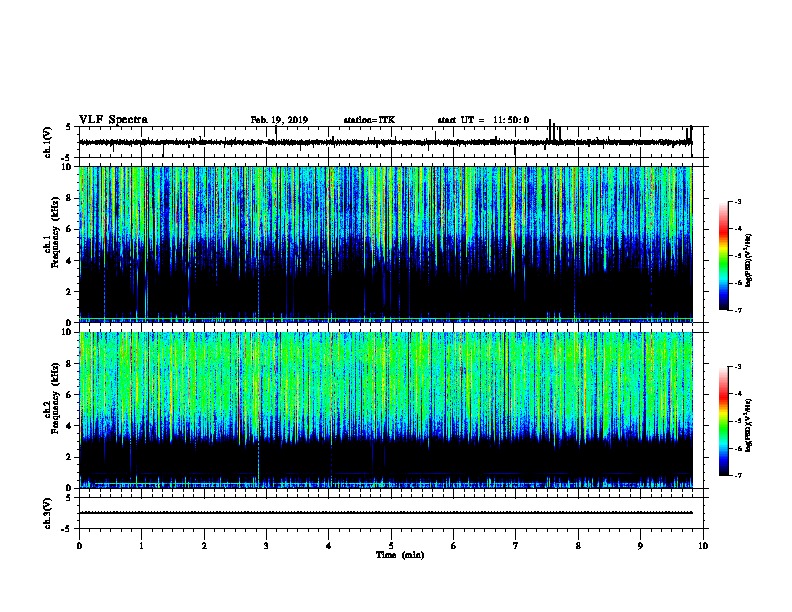The image size is (792, 612).
Task: Click the "VLF Spectra" plot title
Action: (x=113, y=120)
